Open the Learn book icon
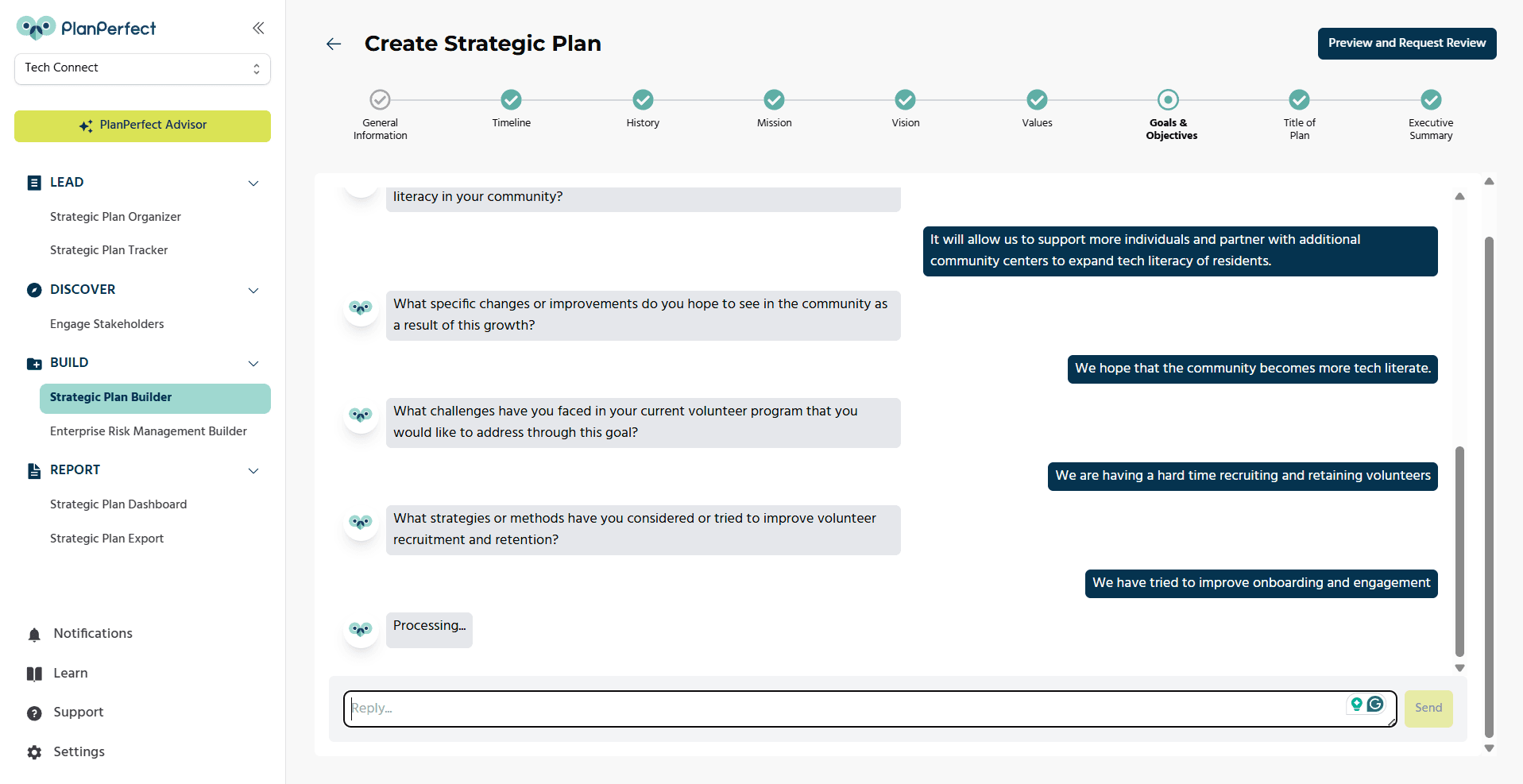The image size is (1523, 784). point(34,674)
